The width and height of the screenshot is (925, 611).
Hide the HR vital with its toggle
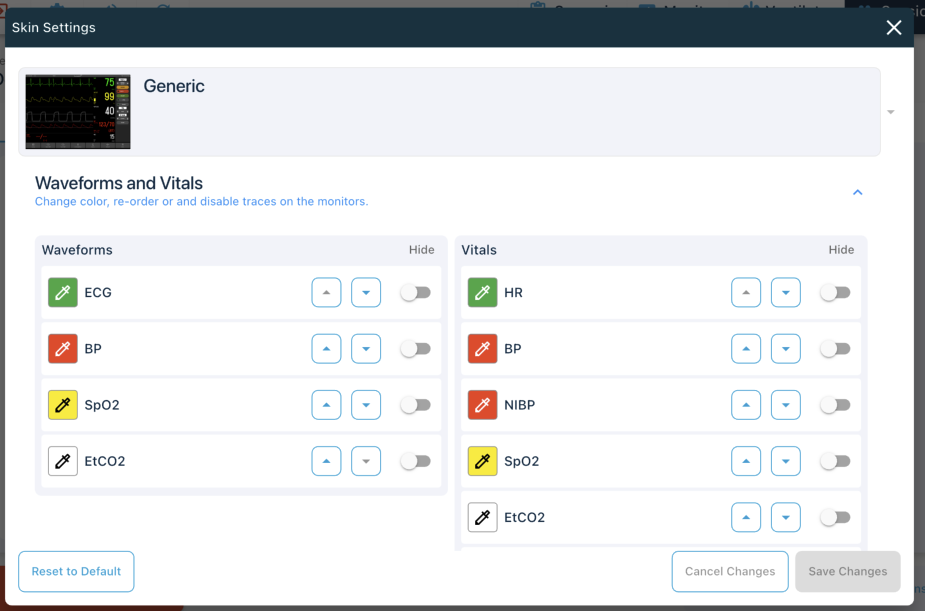pyautogui.click(x=835, y=293)
